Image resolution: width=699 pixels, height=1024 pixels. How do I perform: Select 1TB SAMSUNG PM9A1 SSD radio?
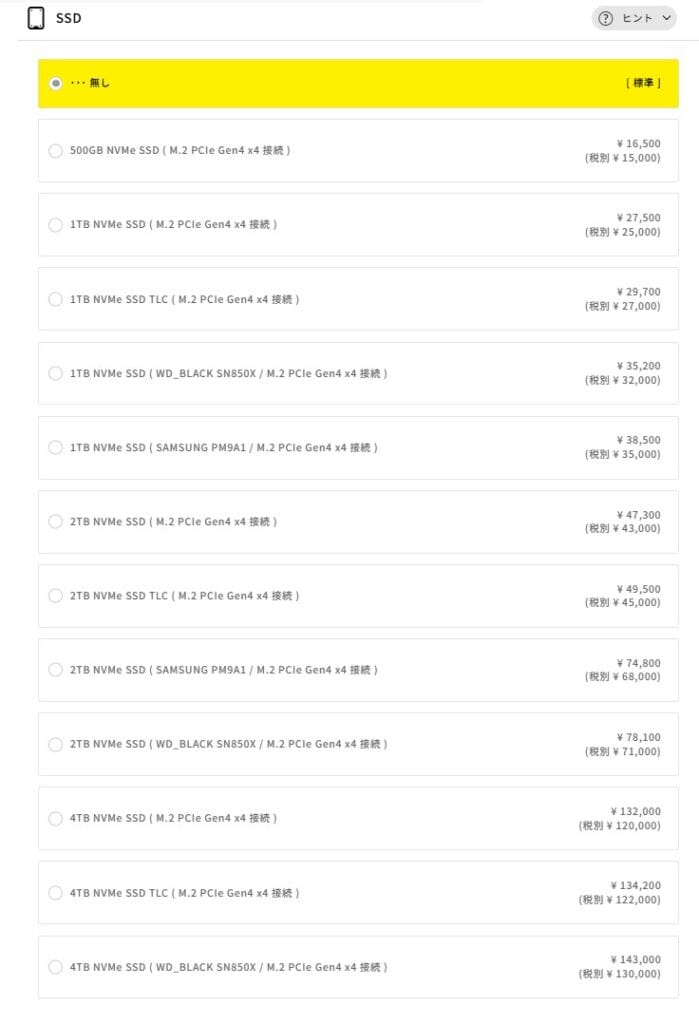[55, 447]
